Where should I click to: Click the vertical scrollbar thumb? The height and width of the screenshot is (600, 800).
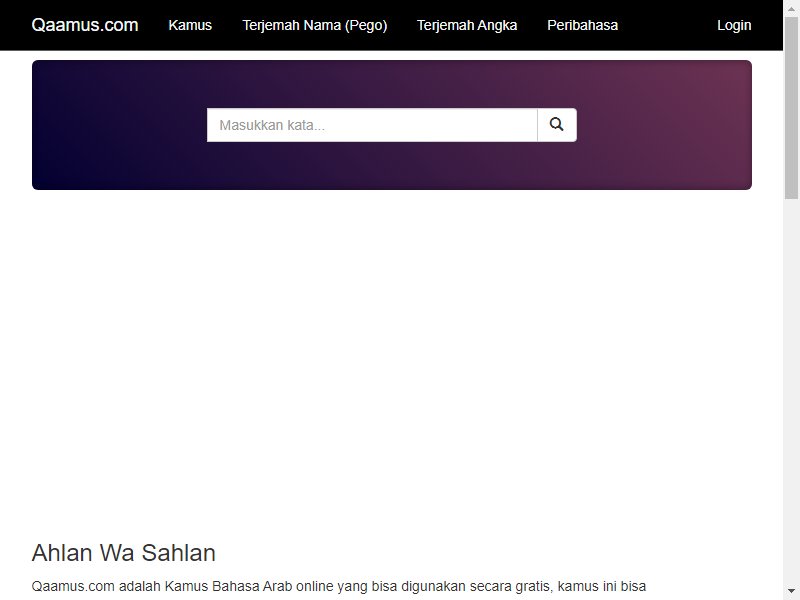[791, 108]
